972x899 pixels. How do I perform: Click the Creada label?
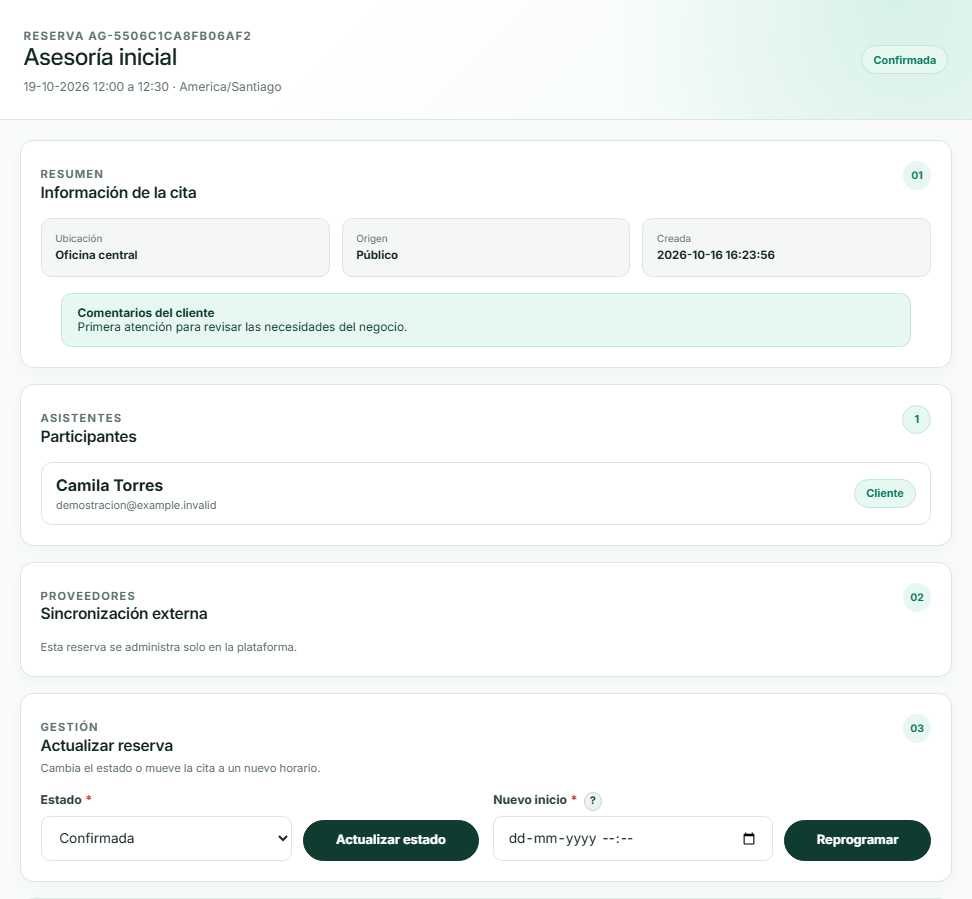point(674,239)
